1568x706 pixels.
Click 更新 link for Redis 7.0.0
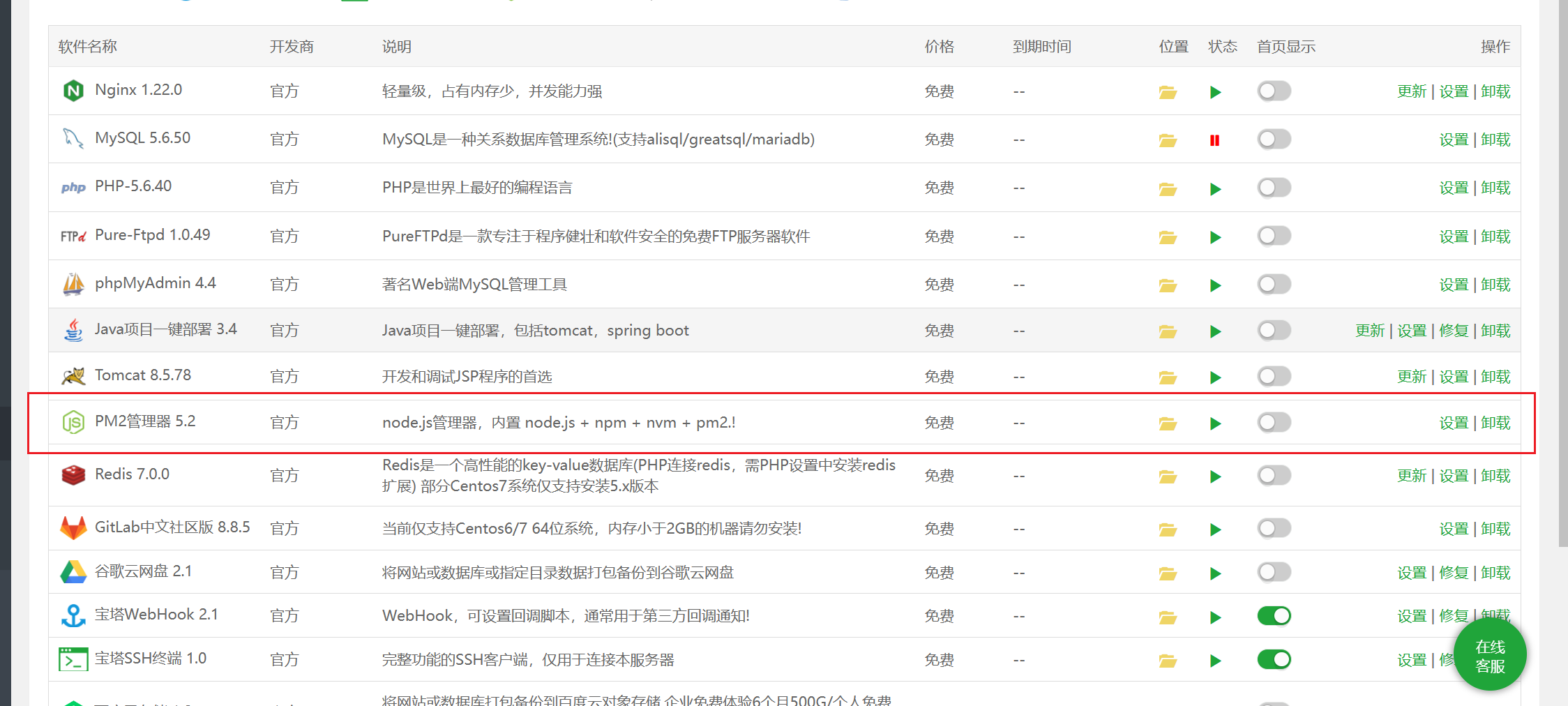[x=1412, y=476]
